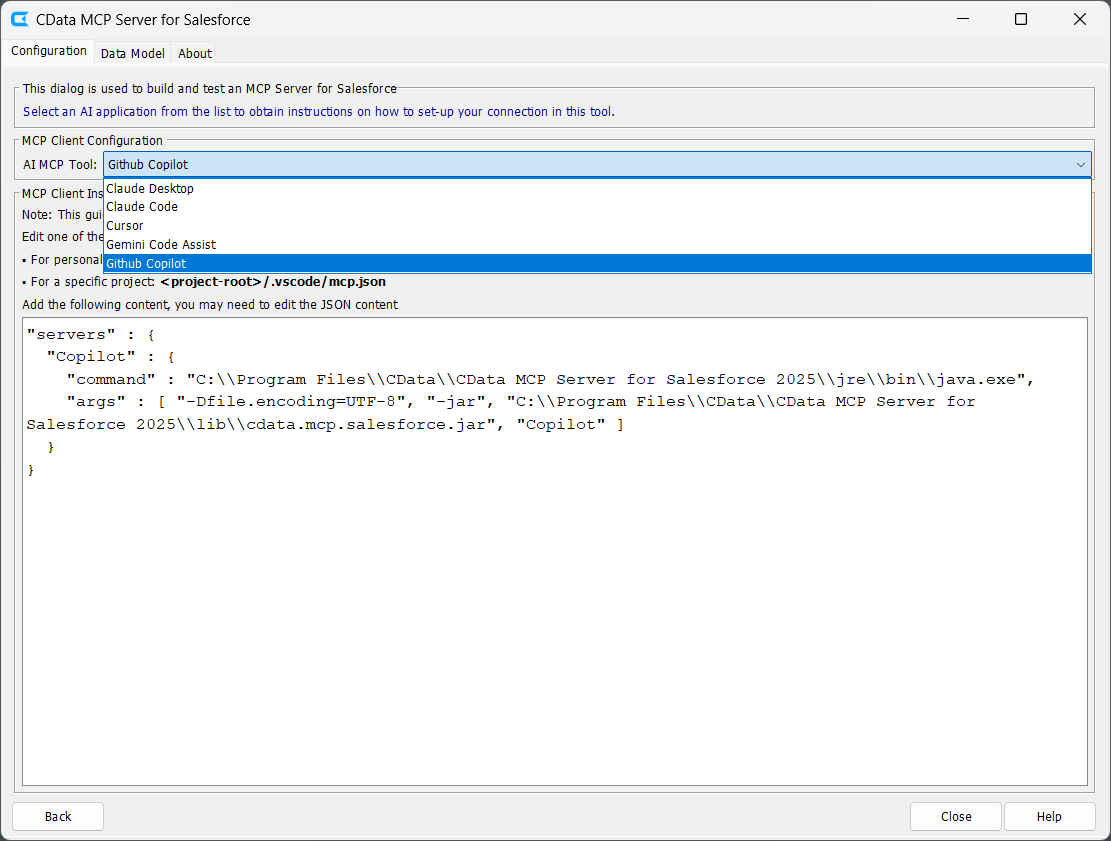This screenshot has width=1111, height=841.
Task: Open the Data Model tab
Action: coord(133,53)
